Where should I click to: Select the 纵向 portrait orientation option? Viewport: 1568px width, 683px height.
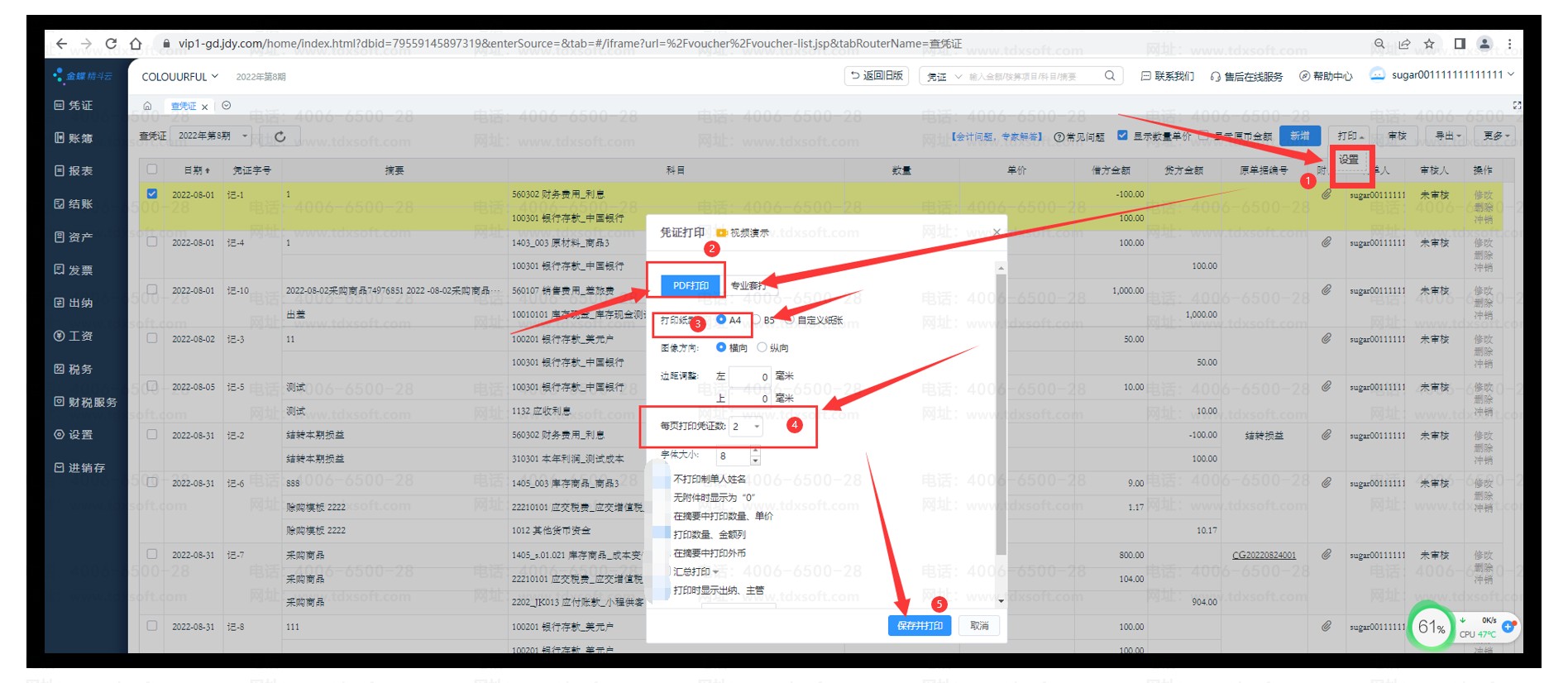tap(762, 347)
